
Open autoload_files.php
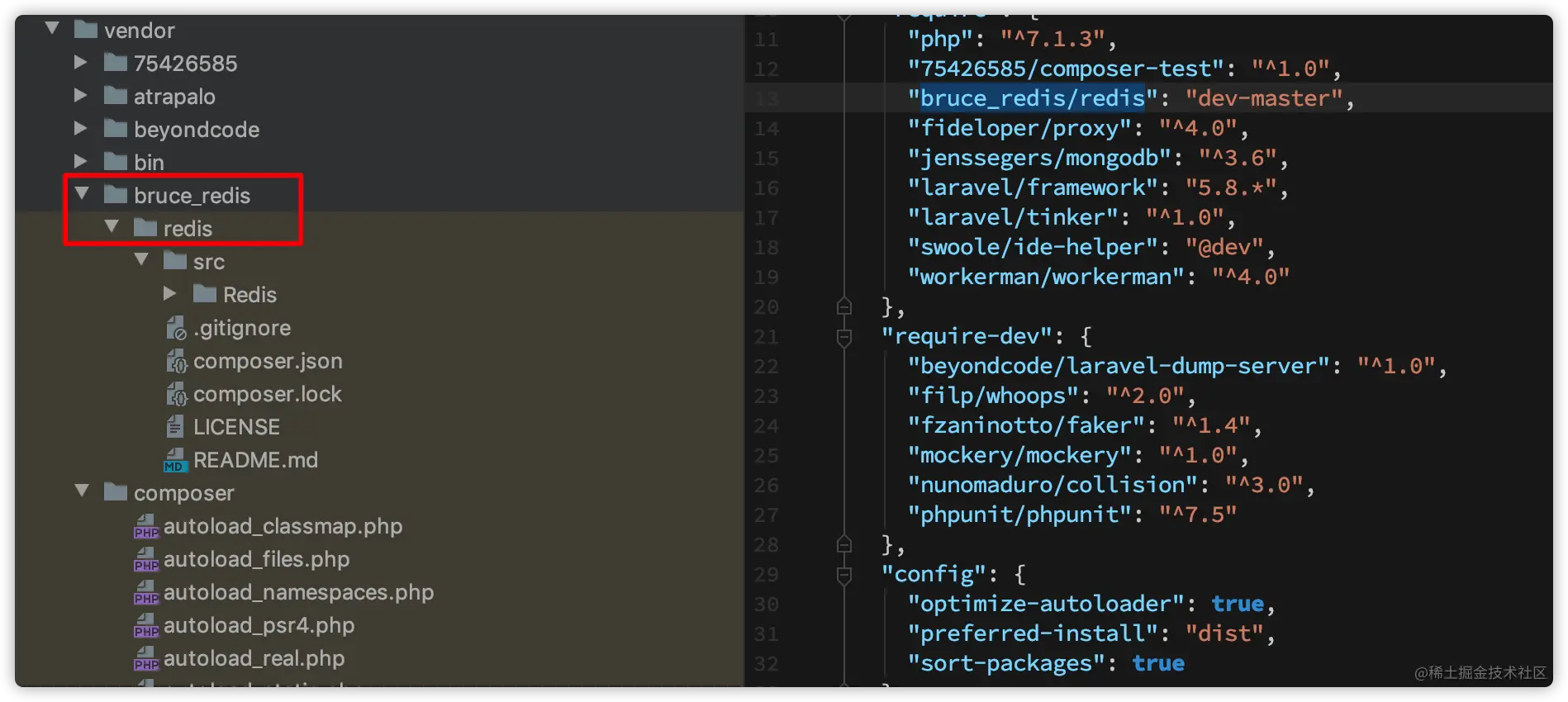click(256, 559)
